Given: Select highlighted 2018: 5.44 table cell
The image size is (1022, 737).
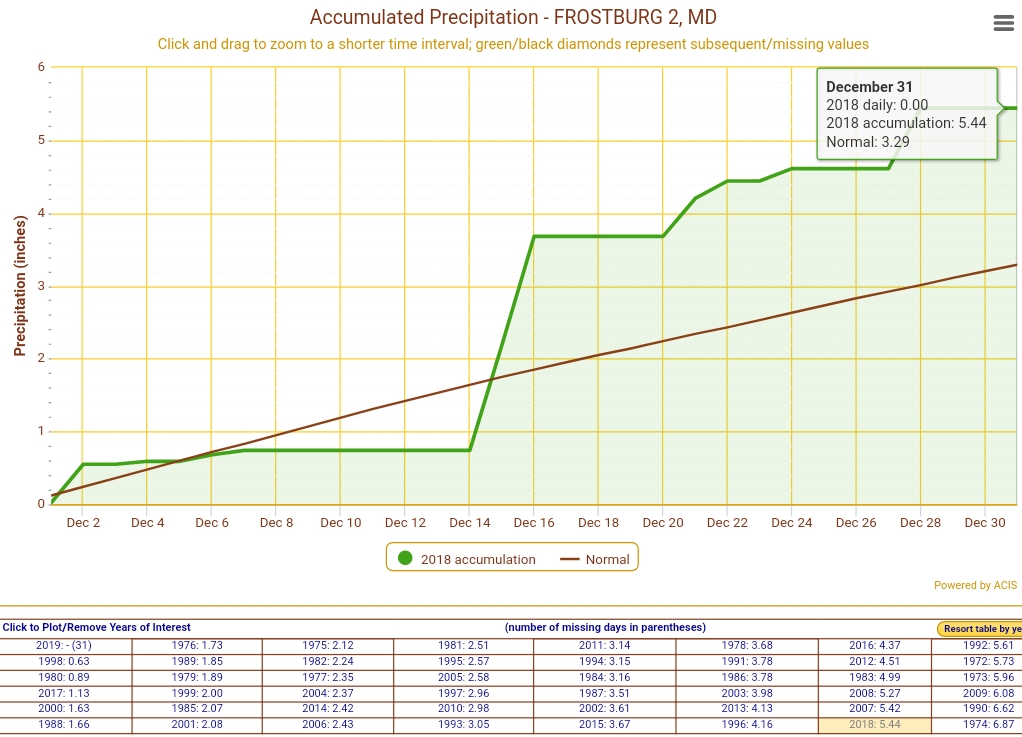Looking at the screenshot, I should click(875, 724).
